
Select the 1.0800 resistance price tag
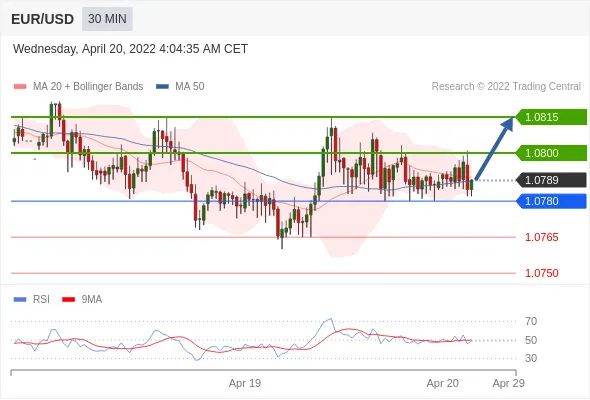(551, 153)
